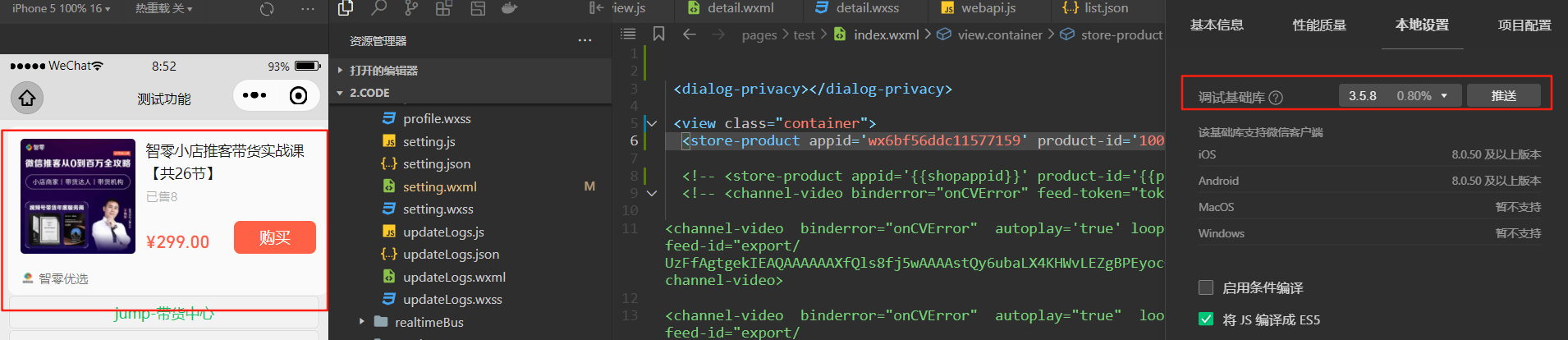The image size is (1568, 340).
Task: Click the help question mark beside 调试基础库
Action: pos(1276,97)
